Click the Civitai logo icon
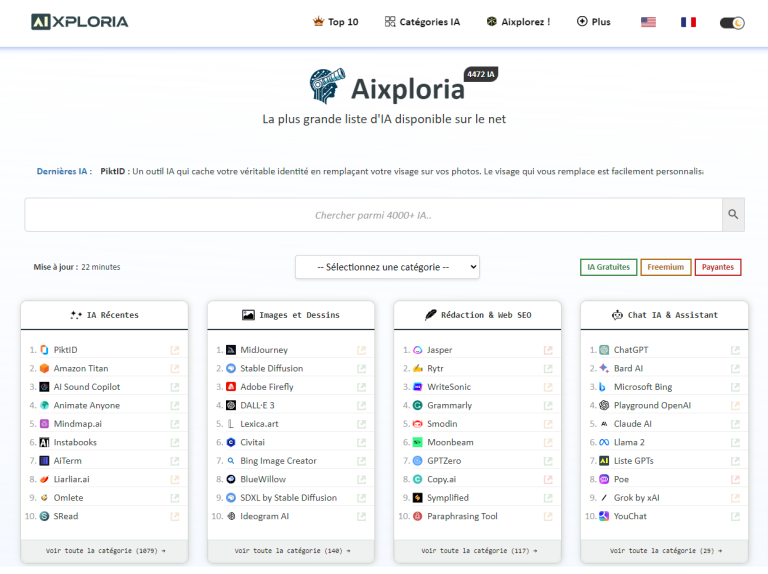The width and height of the screenshot is (768, 574). point(231,442)
